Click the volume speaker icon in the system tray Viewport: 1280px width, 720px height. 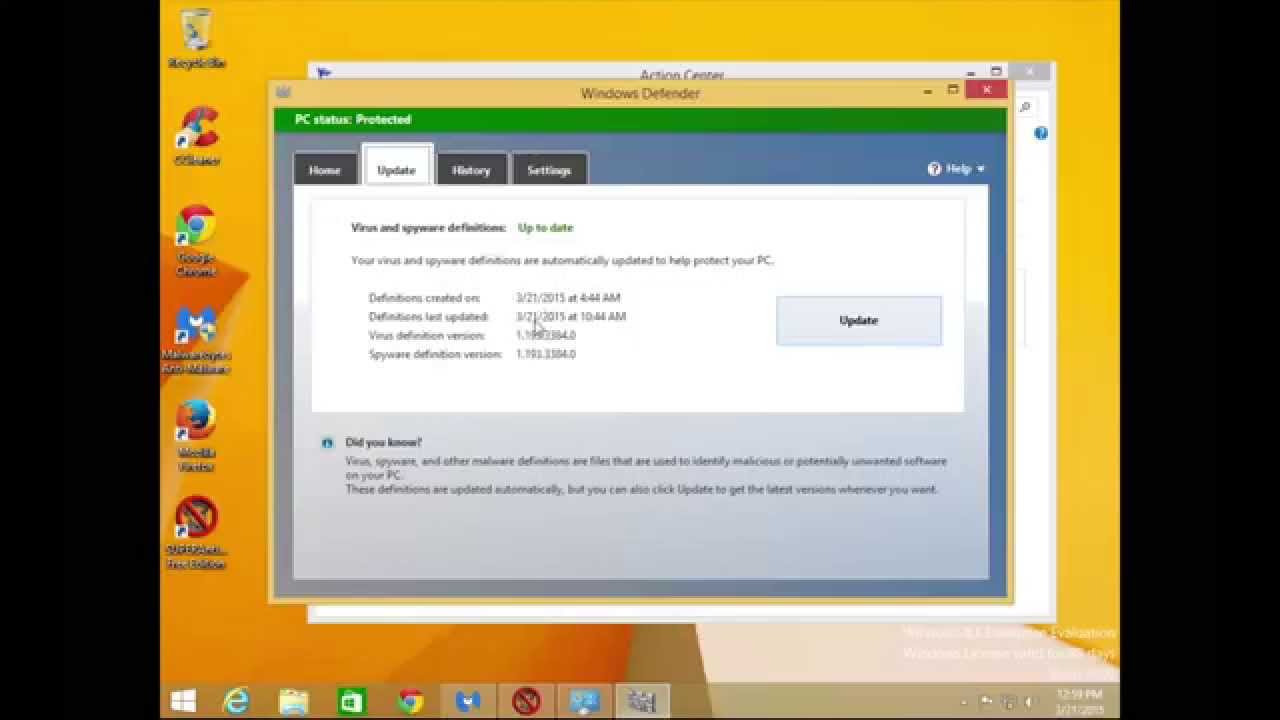pos(1031,701)
